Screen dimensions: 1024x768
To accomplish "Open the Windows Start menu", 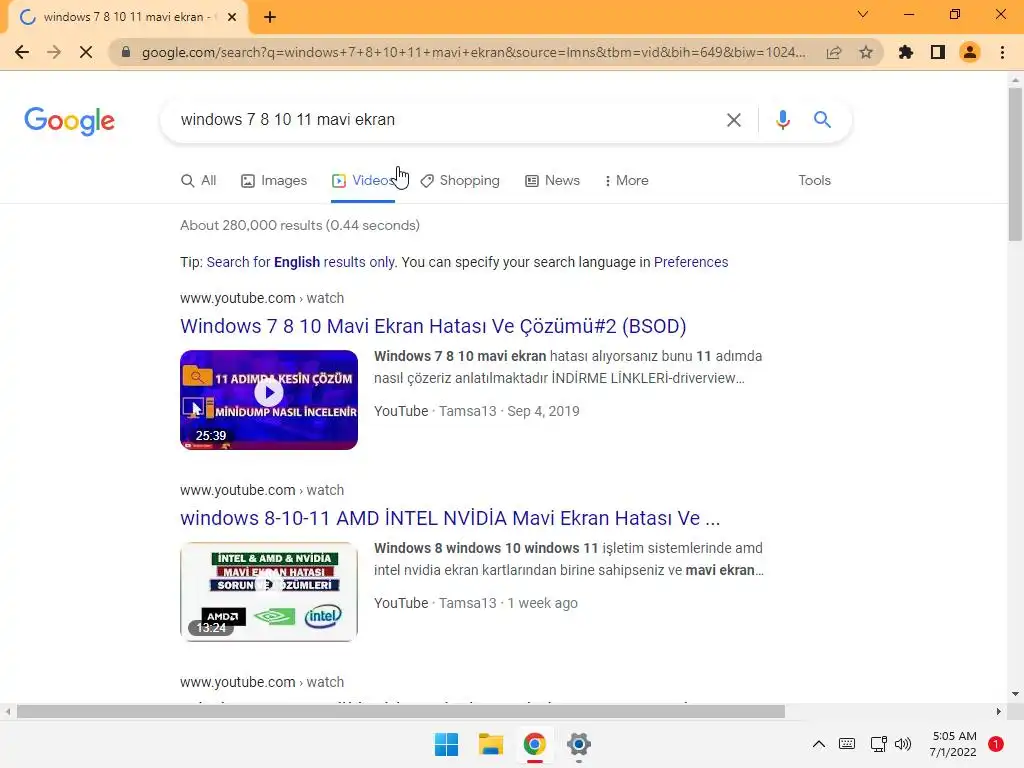I will point(447,744).
